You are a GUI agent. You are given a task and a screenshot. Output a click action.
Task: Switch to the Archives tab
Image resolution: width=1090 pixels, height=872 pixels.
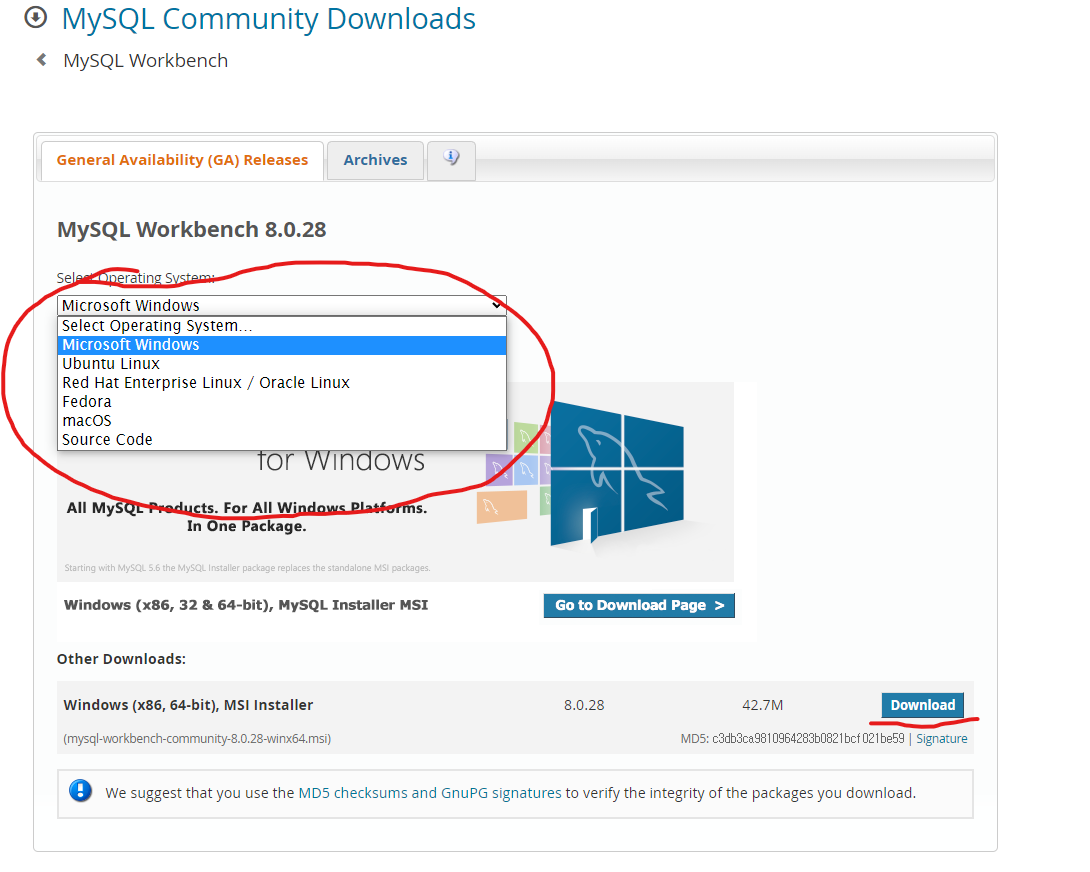375,160
